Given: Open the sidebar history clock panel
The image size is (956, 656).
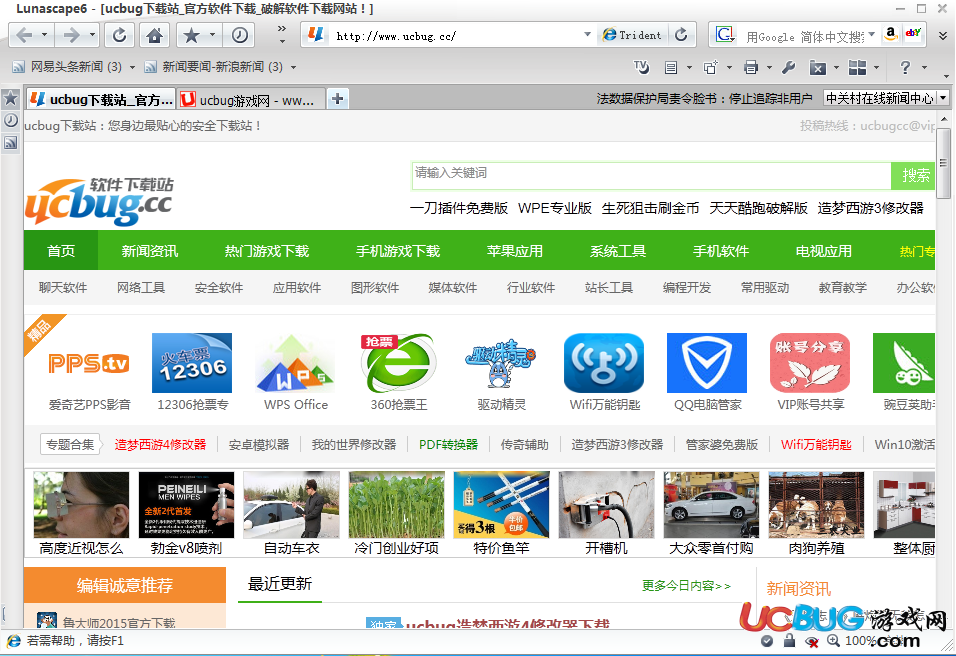Looking at the screenshot, I should 10,120.
